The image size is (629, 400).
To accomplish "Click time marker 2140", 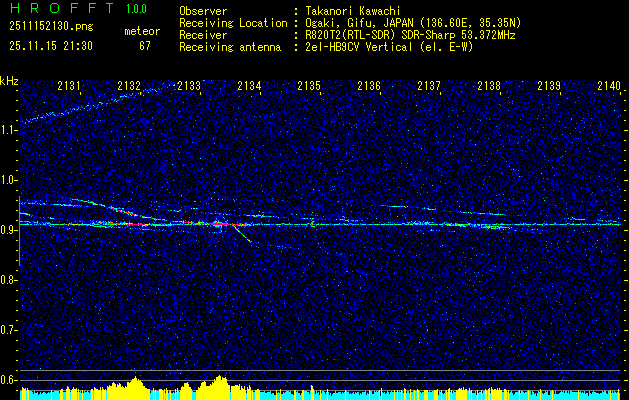I will click(x=609, y=85).
